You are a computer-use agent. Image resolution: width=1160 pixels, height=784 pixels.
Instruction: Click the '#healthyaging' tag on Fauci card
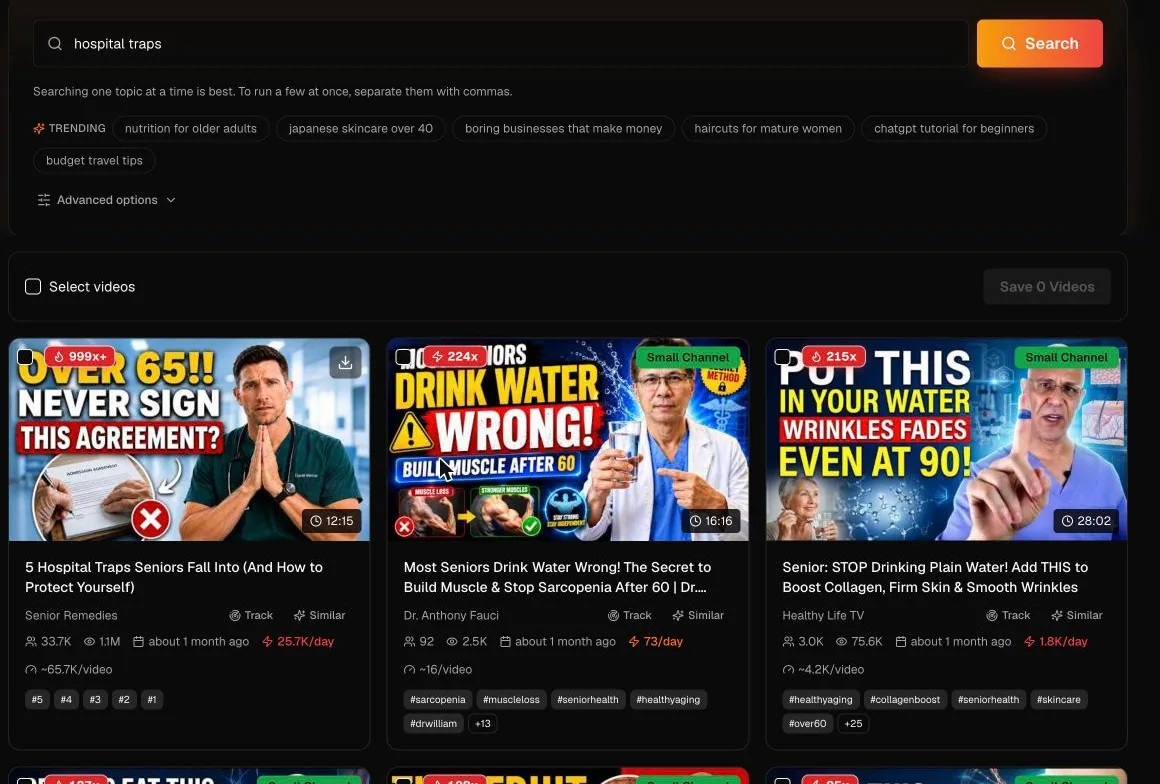click(668, 700)
